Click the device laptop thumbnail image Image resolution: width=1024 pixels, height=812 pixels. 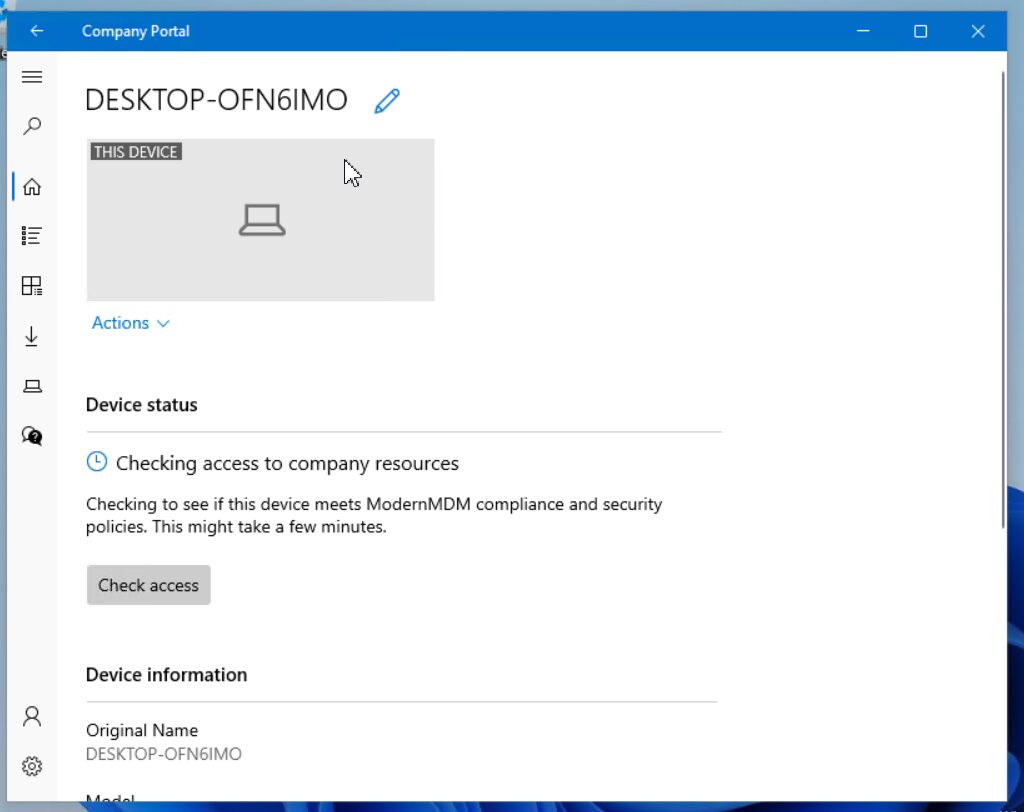coord(261,219)
